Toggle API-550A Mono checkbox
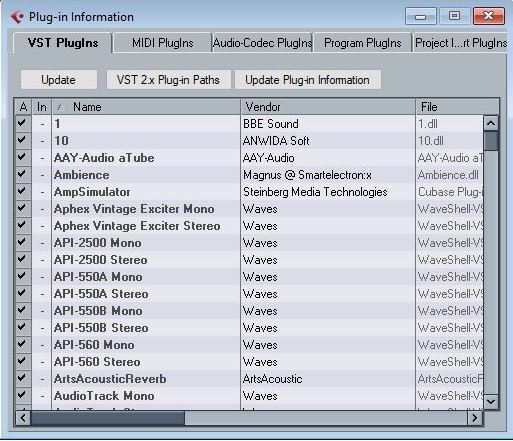Image resolution: width=513 pixels, height=441 pixels. coord(22,276)
